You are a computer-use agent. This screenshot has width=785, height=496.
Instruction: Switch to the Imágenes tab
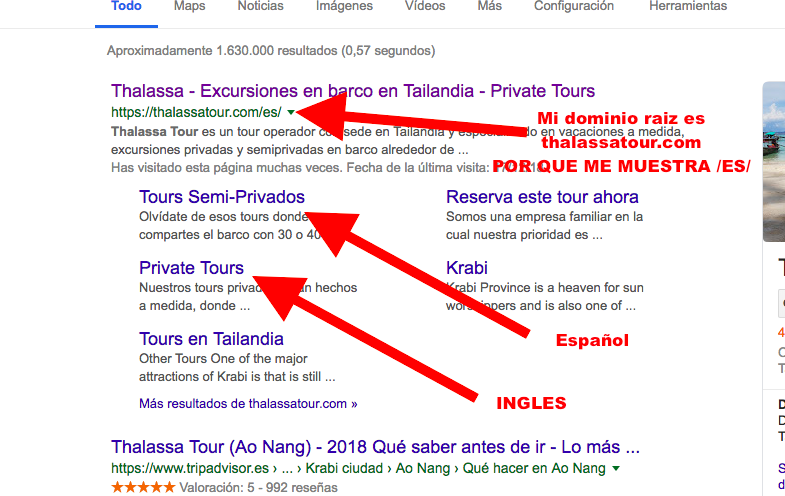344,6
